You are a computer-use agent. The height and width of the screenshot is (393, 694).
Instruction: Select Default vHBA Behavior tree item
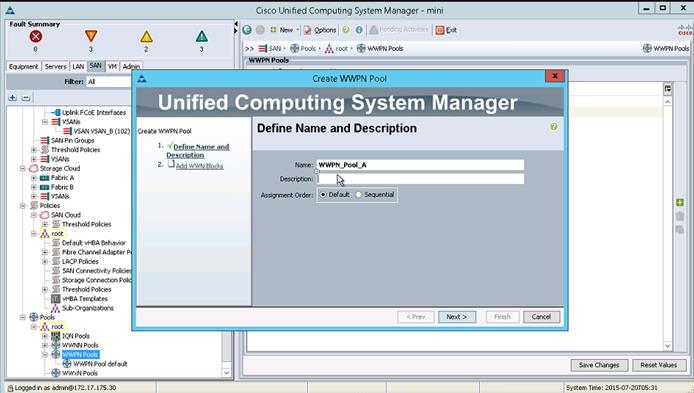[94, 243]
